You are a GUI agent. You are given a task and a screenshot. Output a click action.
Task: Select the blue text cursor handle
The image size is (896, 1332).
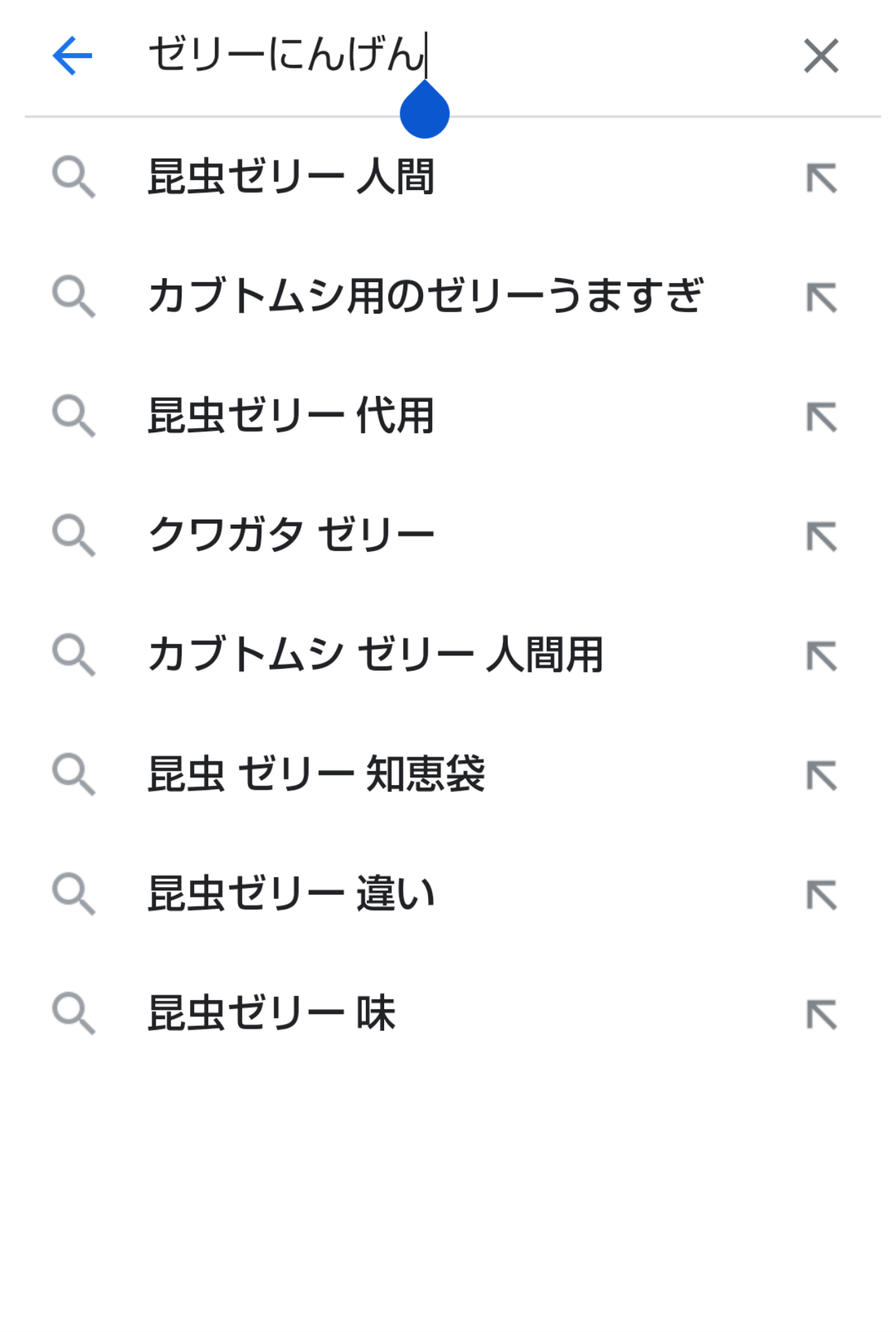pyautogui.click(x=425, y=110)
